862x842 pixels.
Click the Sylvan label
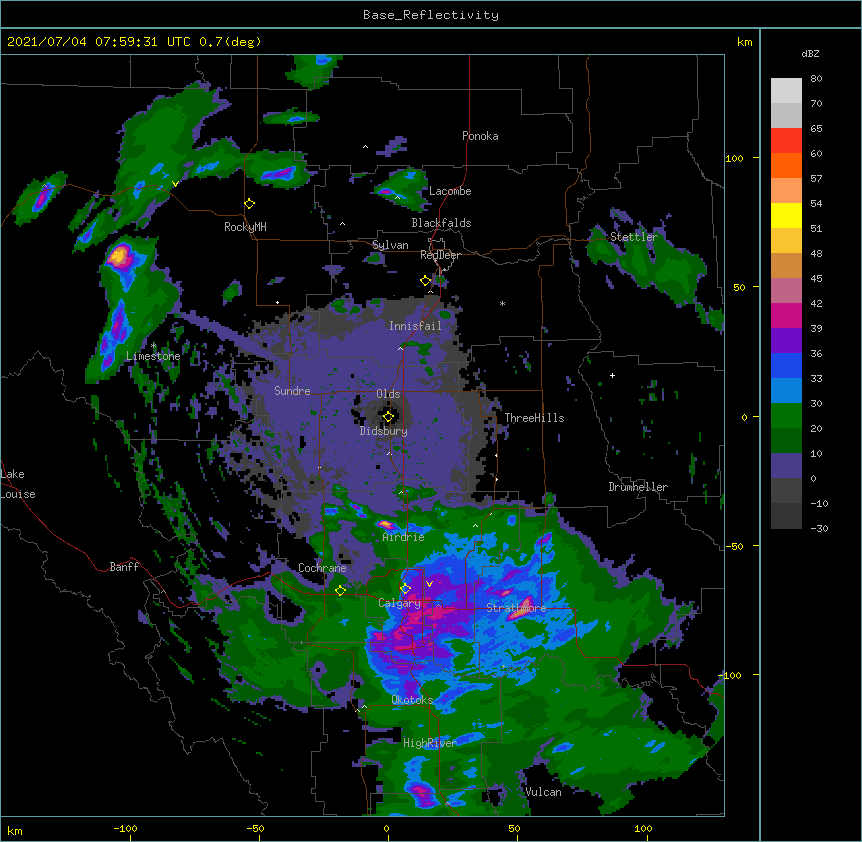(x=390, y=245)
